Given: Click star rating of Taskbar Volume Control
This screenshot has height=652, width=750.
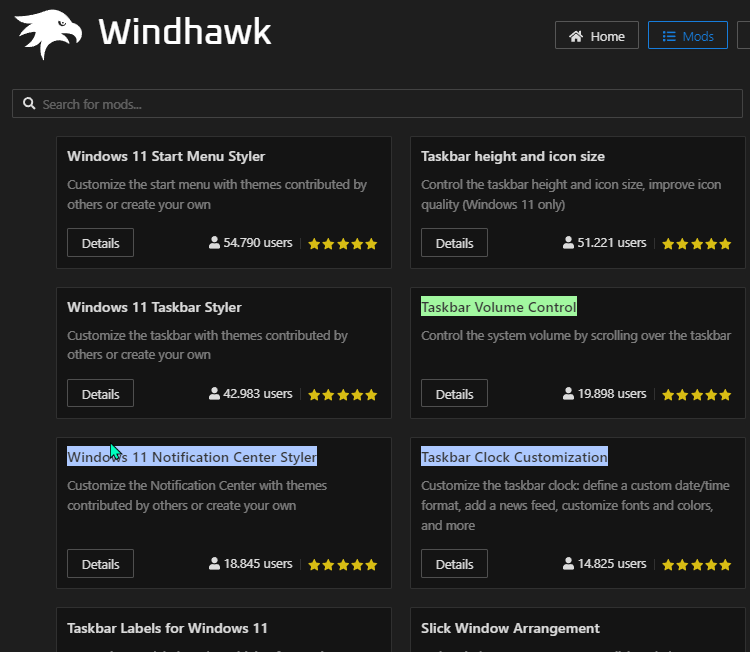Looking at the screenshot, I should pyautogui.click(x=696, y=395).
